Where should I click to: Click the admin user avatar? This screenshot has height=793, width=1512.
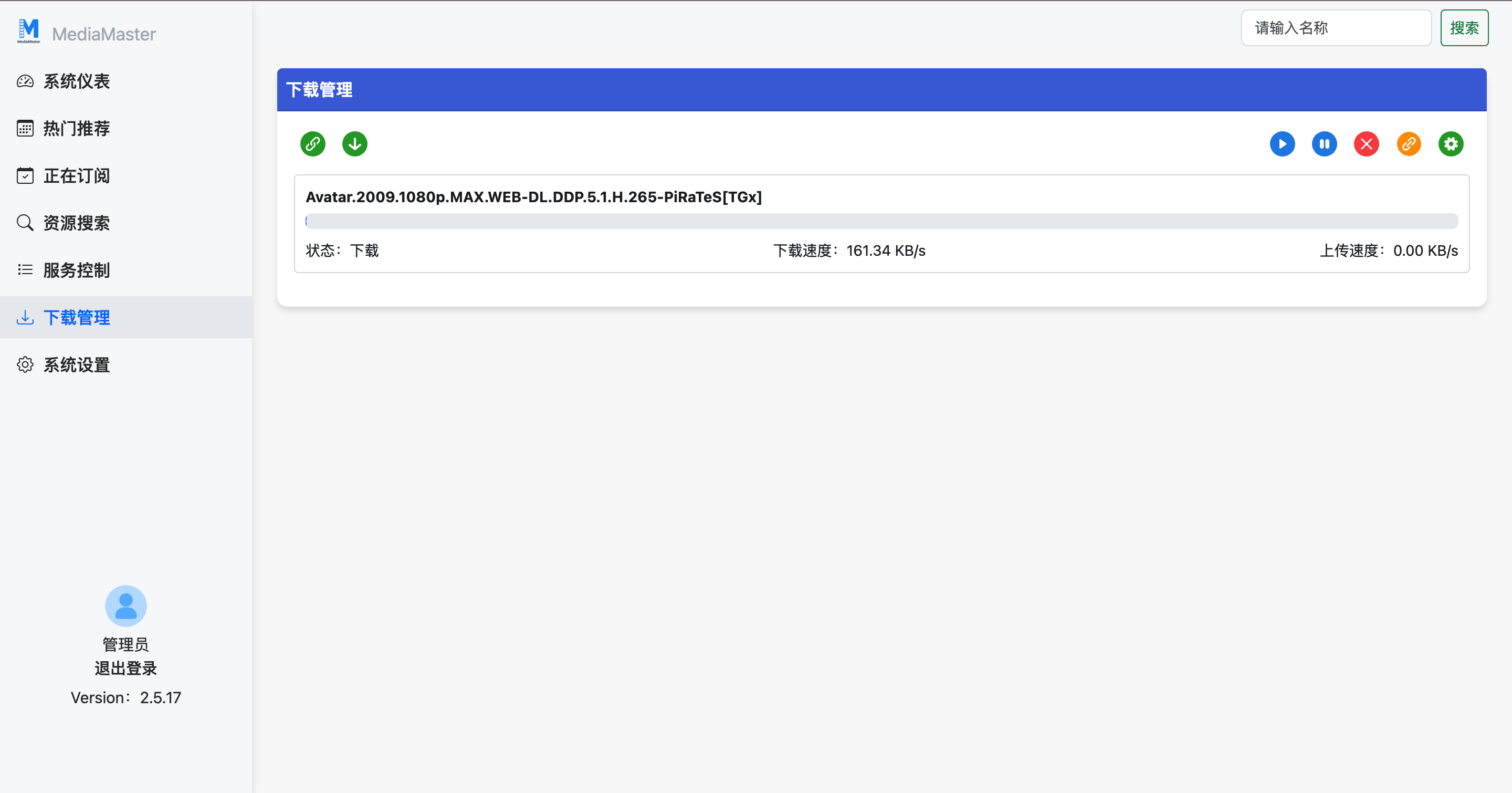pos(125,605)
